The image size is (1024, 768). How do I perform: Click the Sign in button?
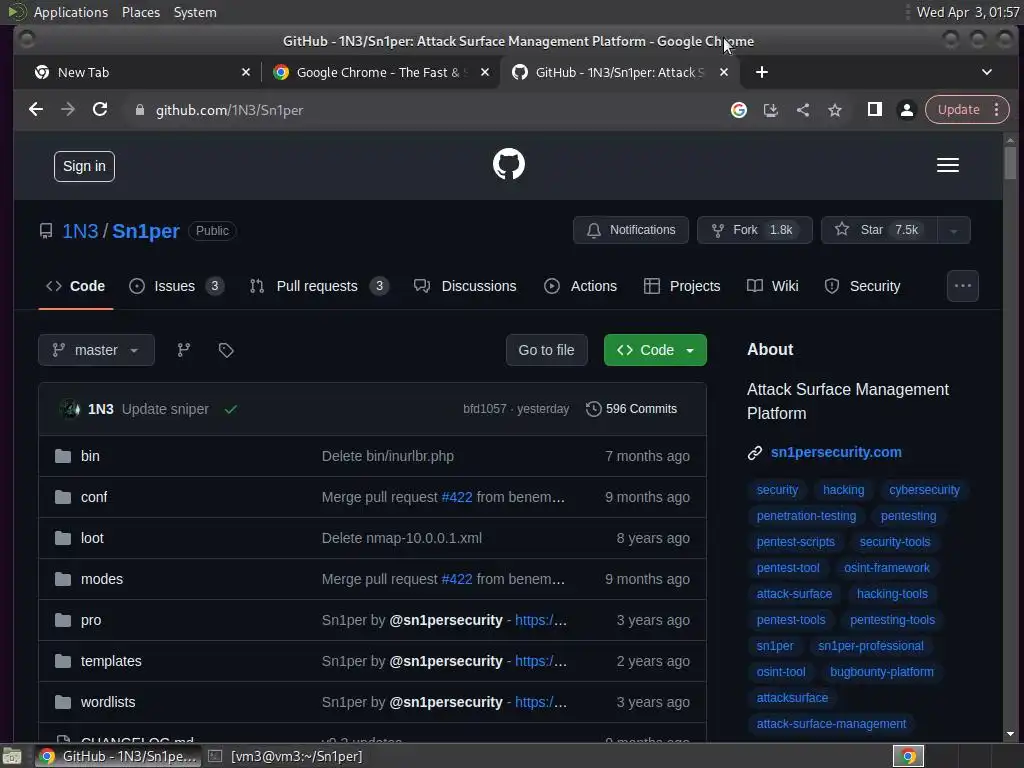[84, 167]
